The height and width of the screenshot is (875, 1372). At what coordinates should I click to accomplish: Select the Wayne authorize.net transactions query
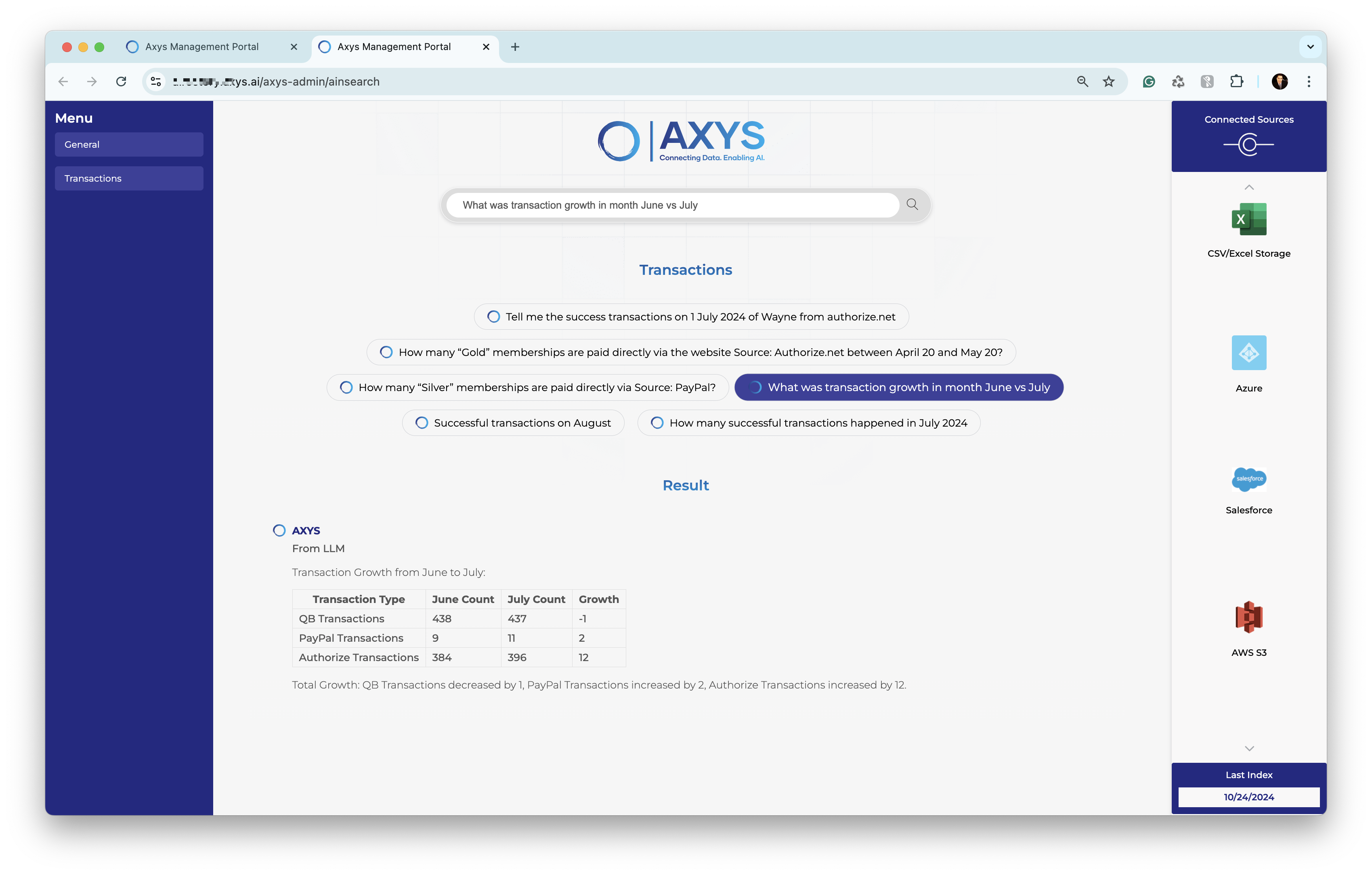pos(690,317)
